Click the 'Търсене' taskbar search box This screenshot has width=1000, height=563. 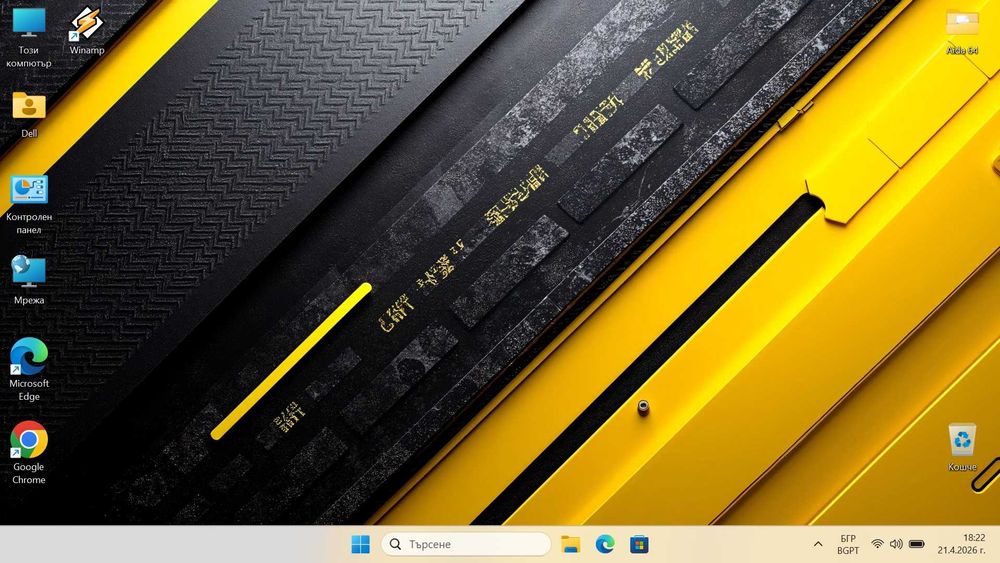click(466, 544)
